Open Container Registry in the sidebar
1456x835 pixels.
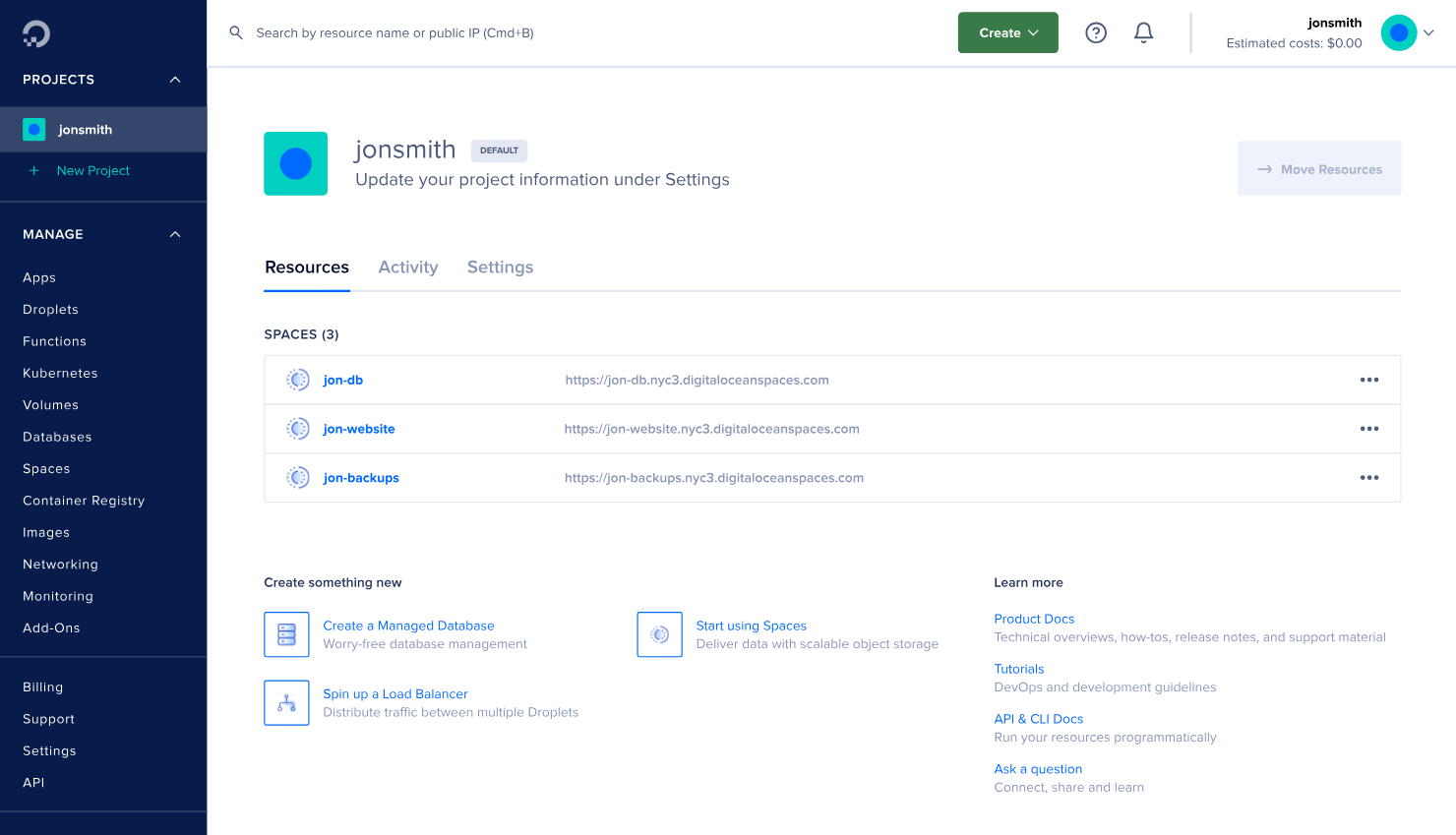click(84, 501)
